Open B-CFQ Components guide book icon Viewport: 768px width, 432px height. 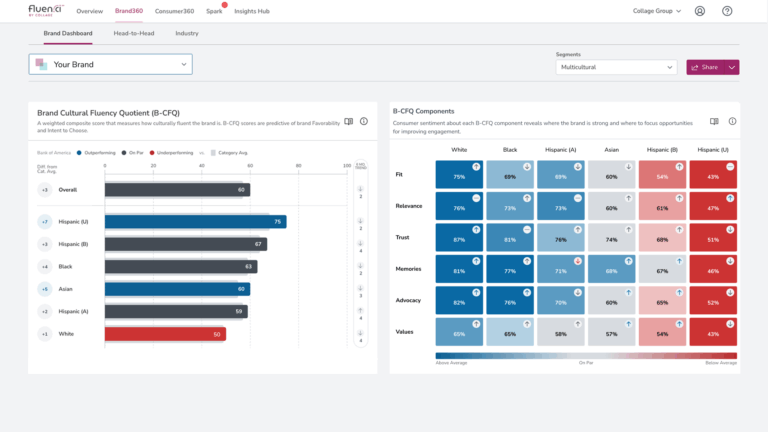pos(714,121)
